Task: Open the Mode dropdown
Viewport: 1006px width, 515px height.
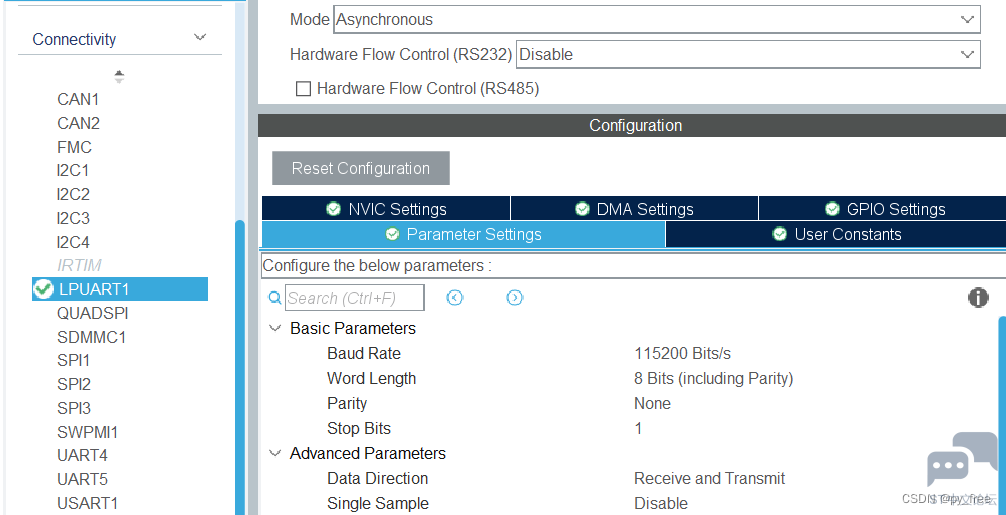Action: (x=656, y=19)
